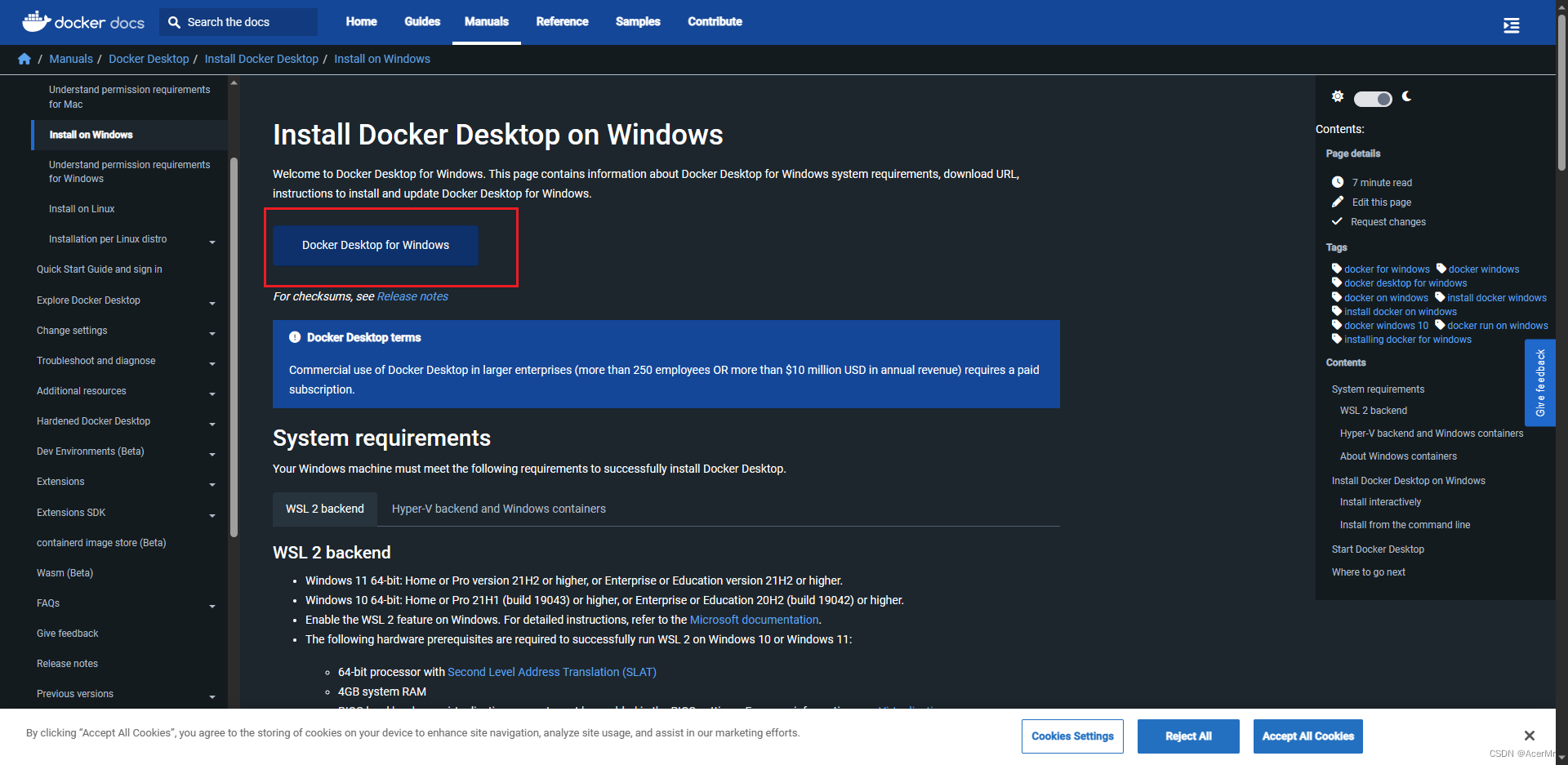Screen dimensions: 1568x765
Task: Click the moon dark-mode icon
Action: [1406, 96]
